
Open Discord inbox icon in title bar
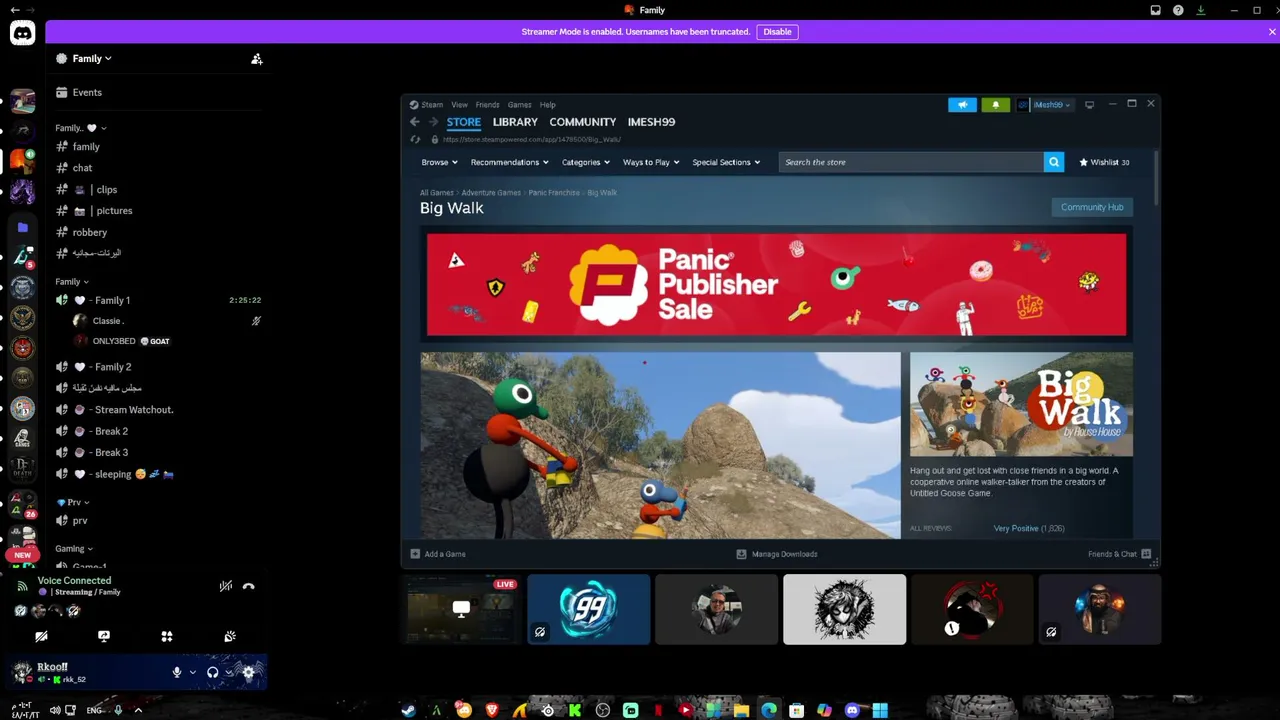click(1156, 10)
